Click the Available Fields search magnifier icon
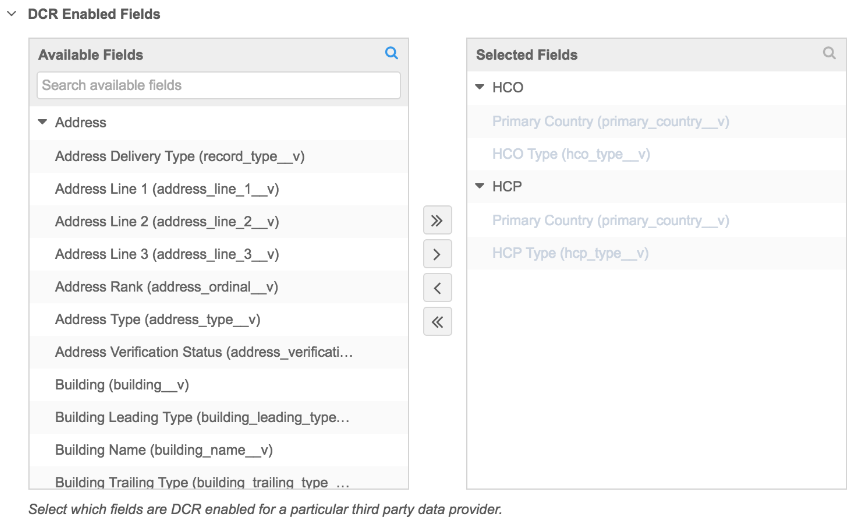The height and width of the screenshot is (522, 861). [x=392, y=54]
